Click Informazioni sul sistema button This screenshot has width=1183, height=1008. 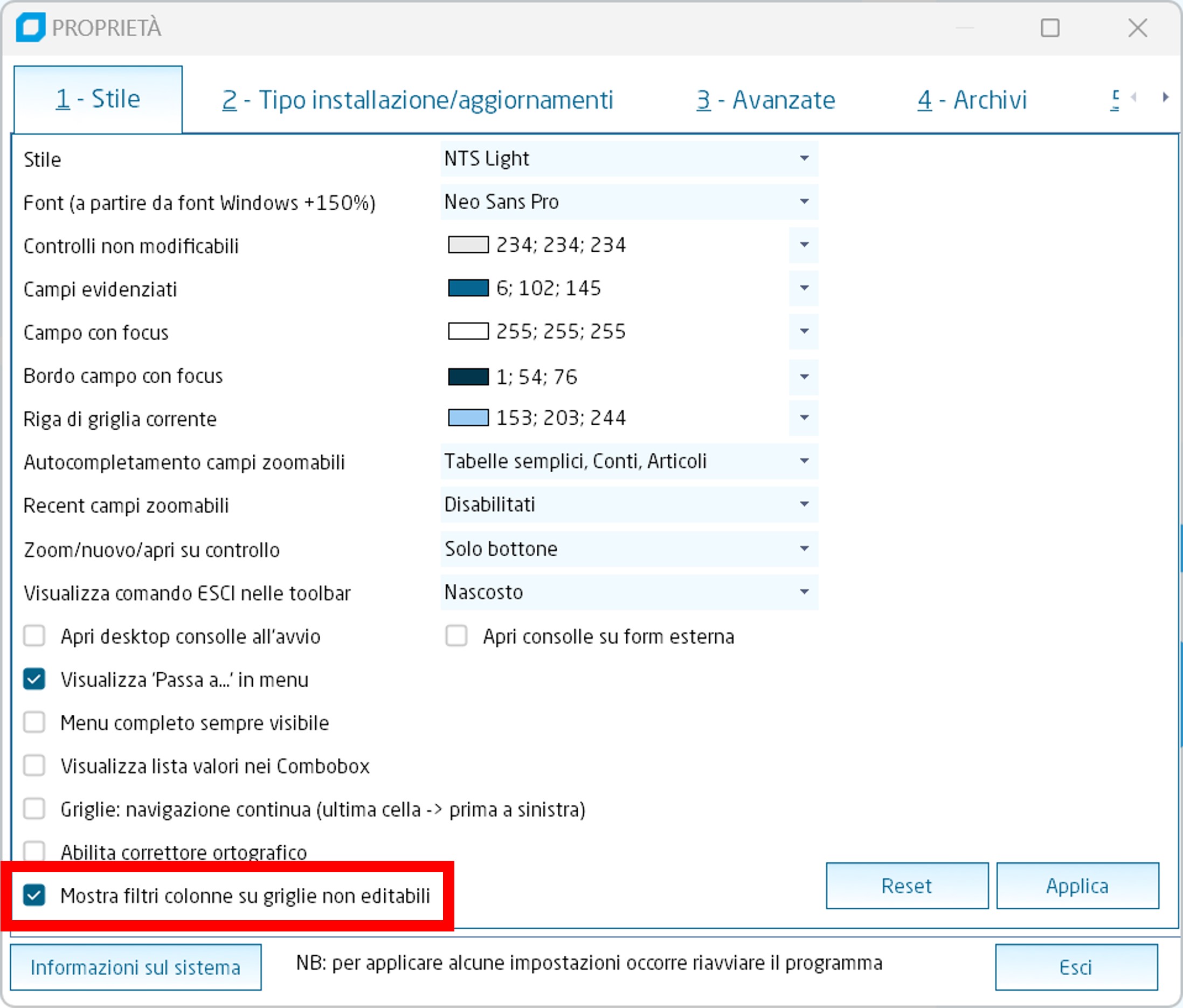pyautogui.click(x=135, y=967)
